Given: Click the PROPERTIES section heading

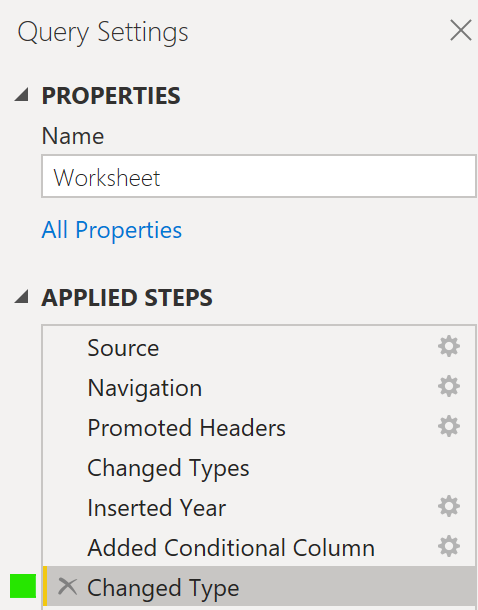Looking at the screenshot, I should (111, 96).
